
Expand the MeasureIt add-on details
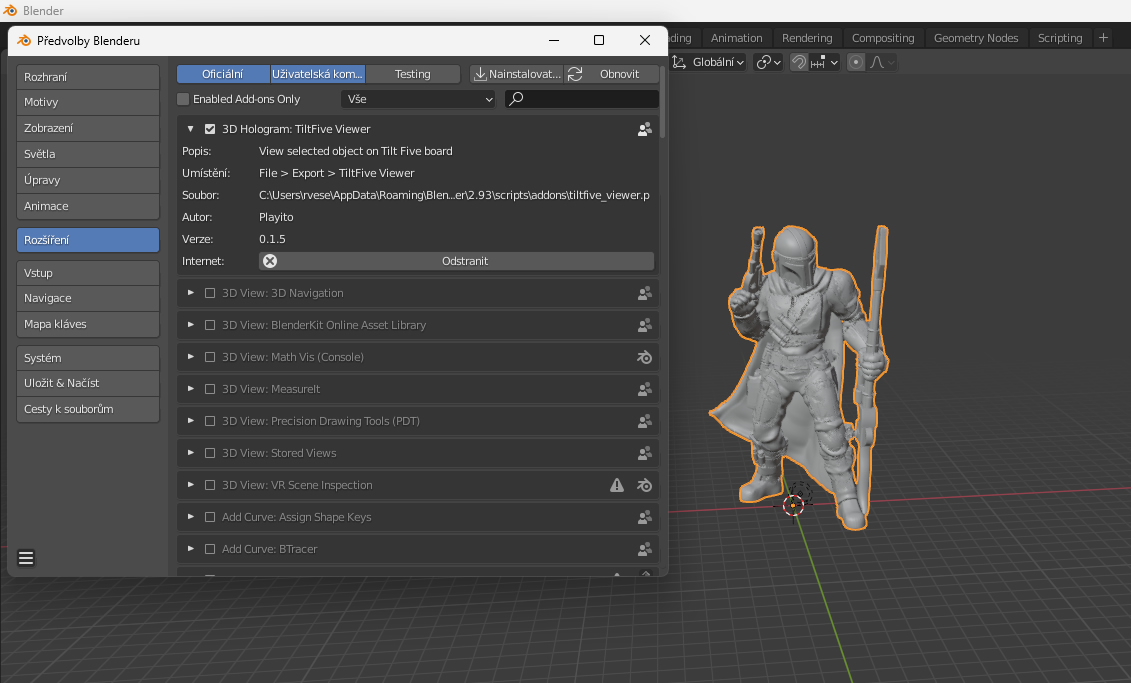(x=190, y=389)
